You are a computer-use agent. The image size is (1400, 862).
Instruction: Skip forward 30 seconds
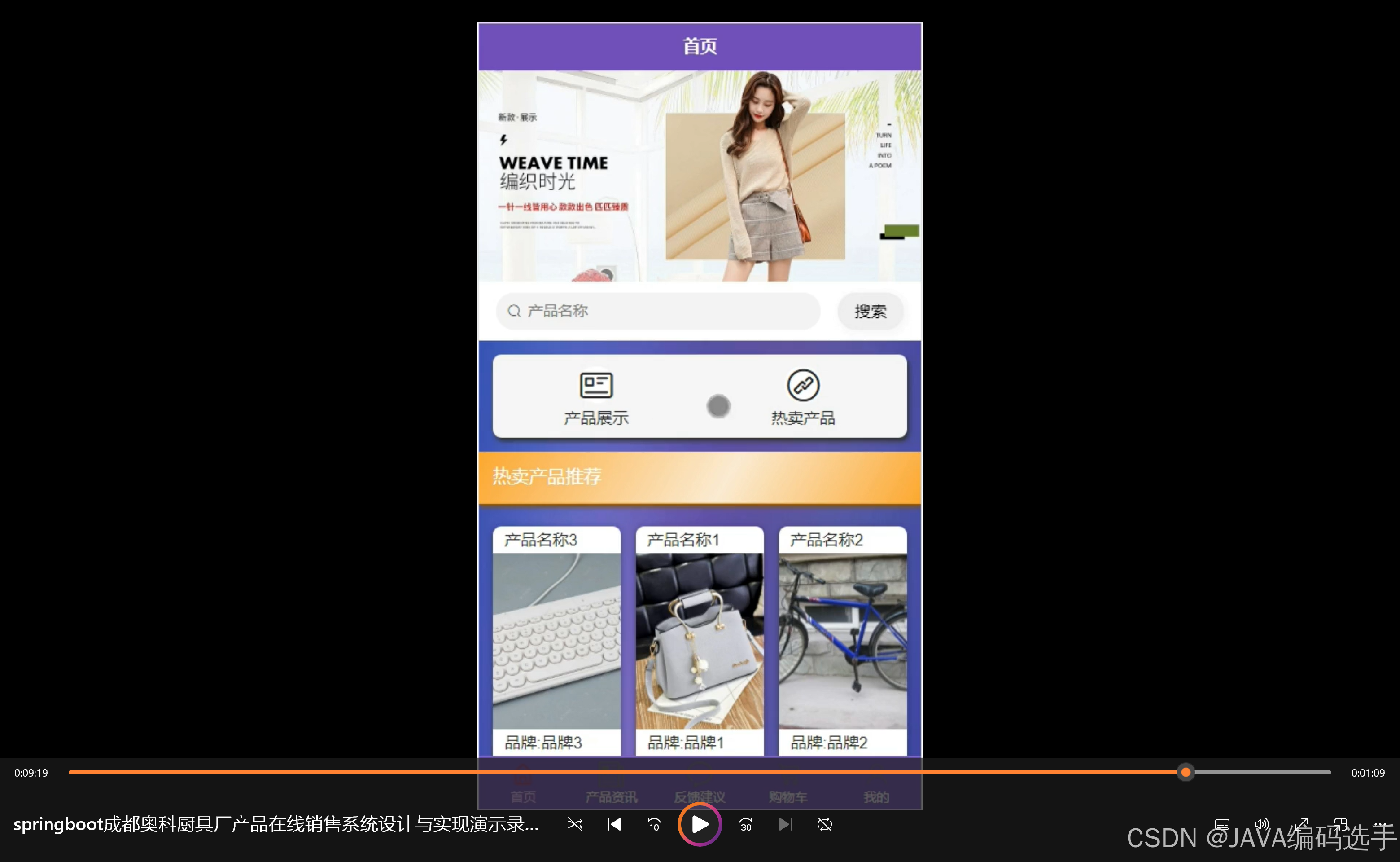click(746, 824)
